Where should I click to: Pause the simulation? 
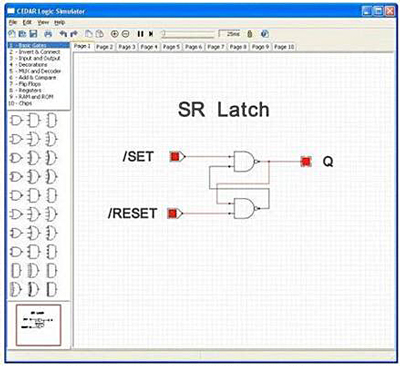[140, 34]
